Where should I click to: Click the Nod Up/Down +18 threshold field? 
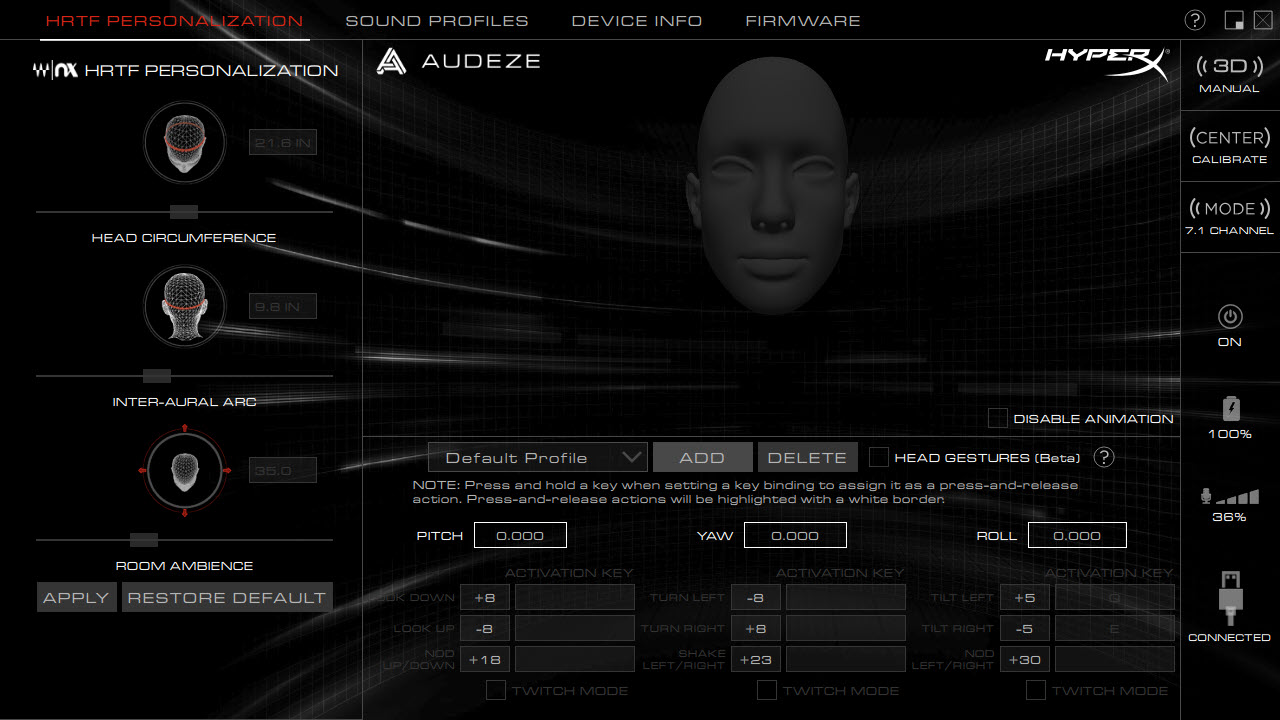tap(485, 659)
